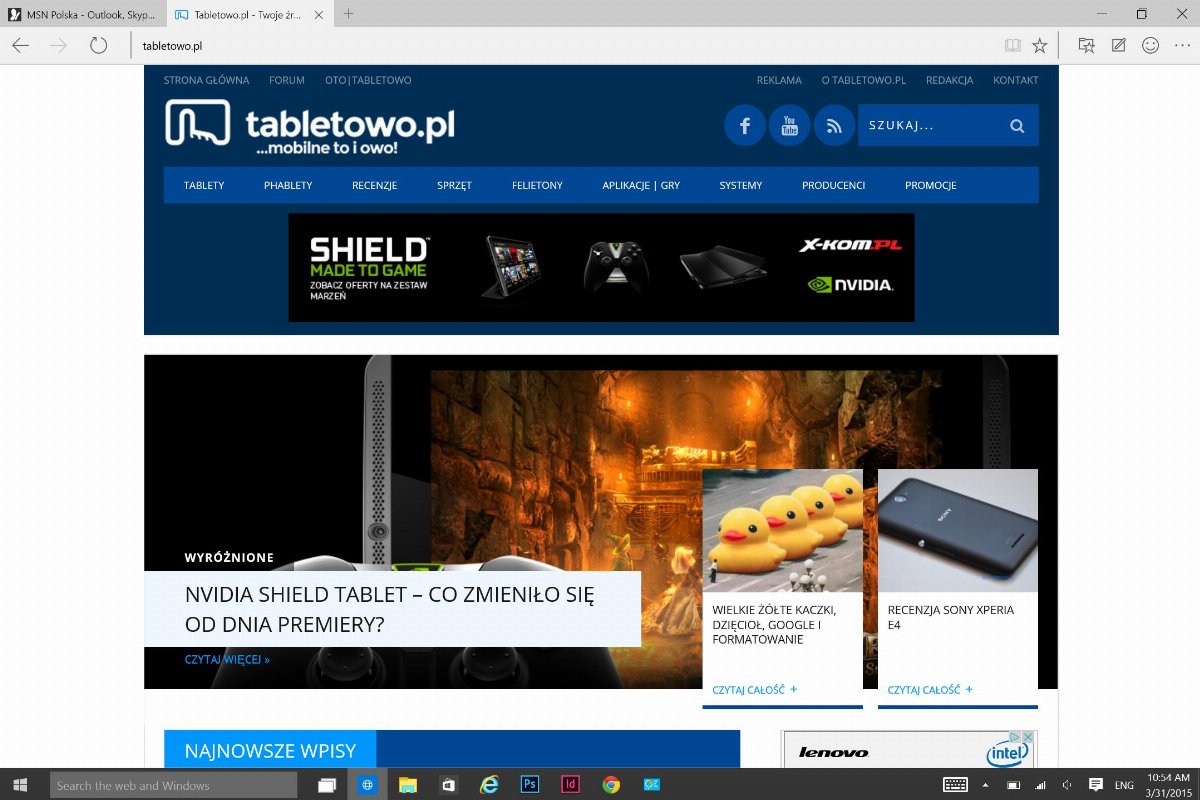The image size is (1200, 800).
Task: Open the site's YouTube channel icon
Action: click(x=789, y=126)
